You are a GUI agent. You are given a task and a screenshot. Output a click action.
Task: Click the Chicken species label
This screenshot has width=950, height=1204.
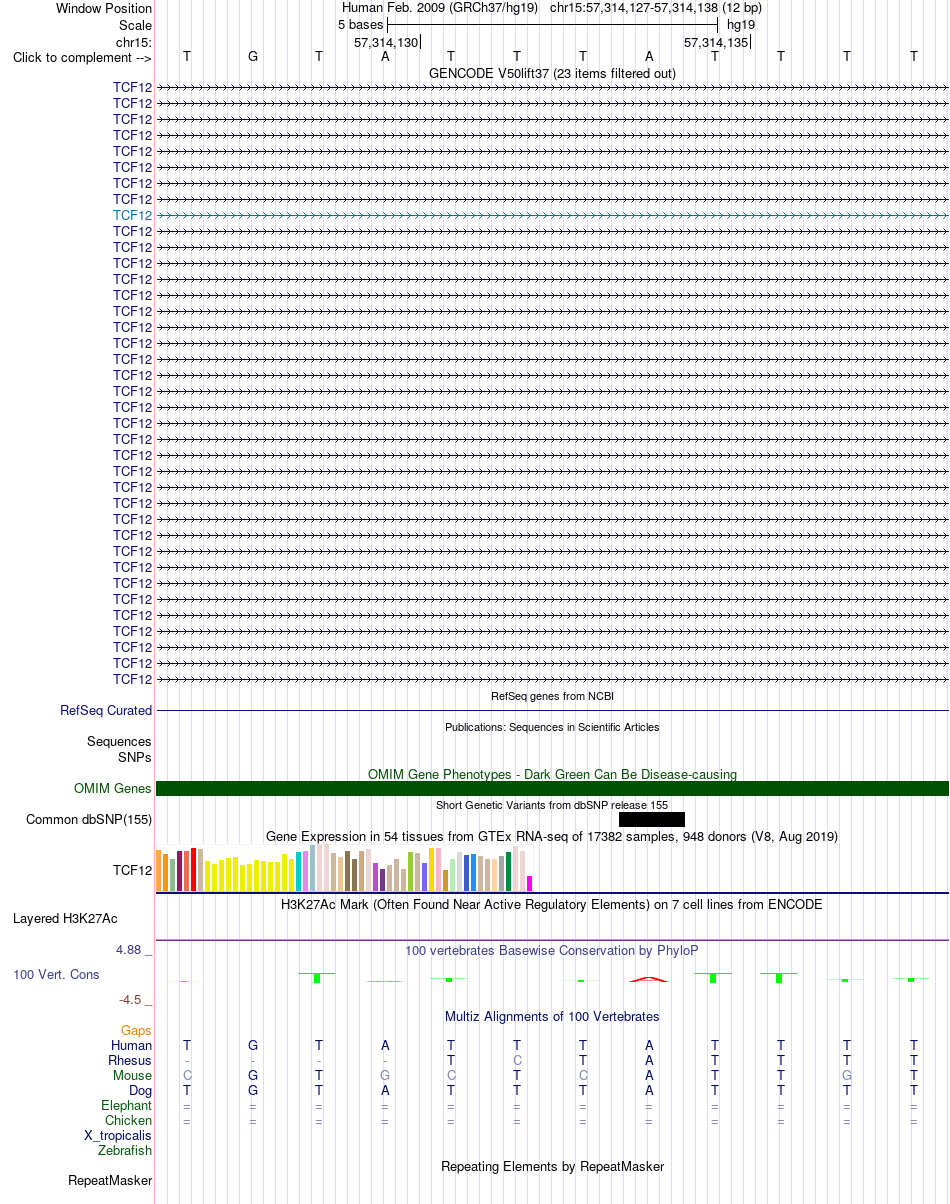[x=129, y=1120]
